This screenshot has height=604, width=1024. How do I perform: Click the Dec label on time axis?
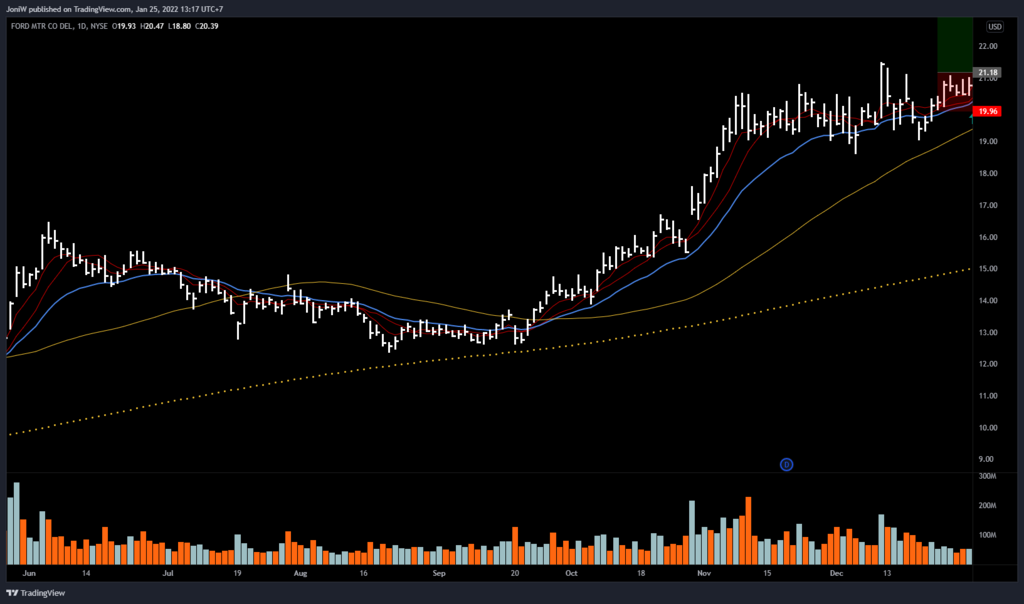pos(836,575)
